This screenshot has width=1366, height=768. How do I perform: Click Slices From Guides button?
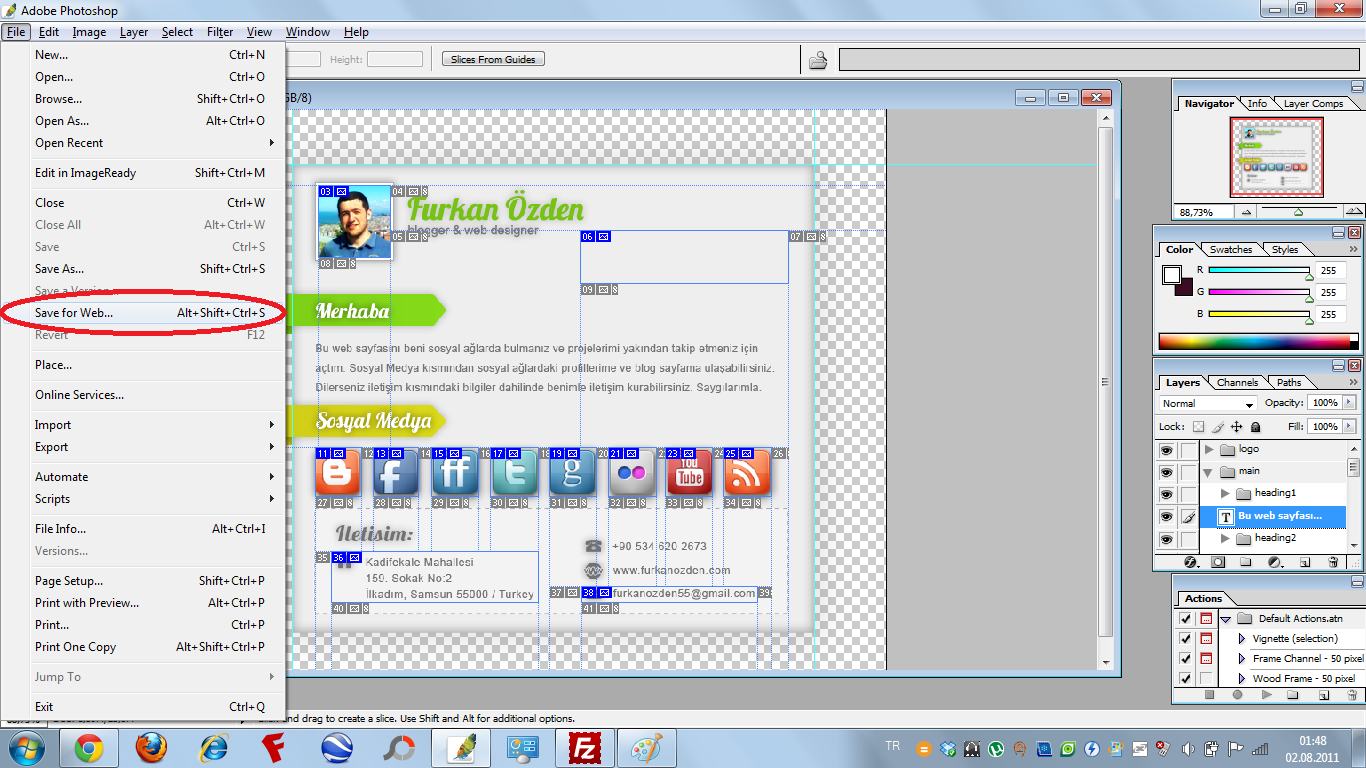tap(493, 60)
